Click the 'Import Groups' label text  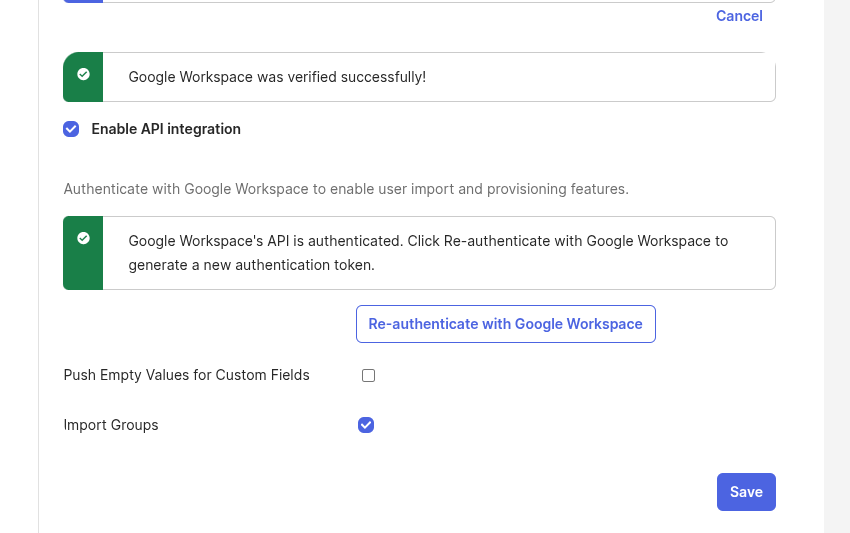[111, 425]
